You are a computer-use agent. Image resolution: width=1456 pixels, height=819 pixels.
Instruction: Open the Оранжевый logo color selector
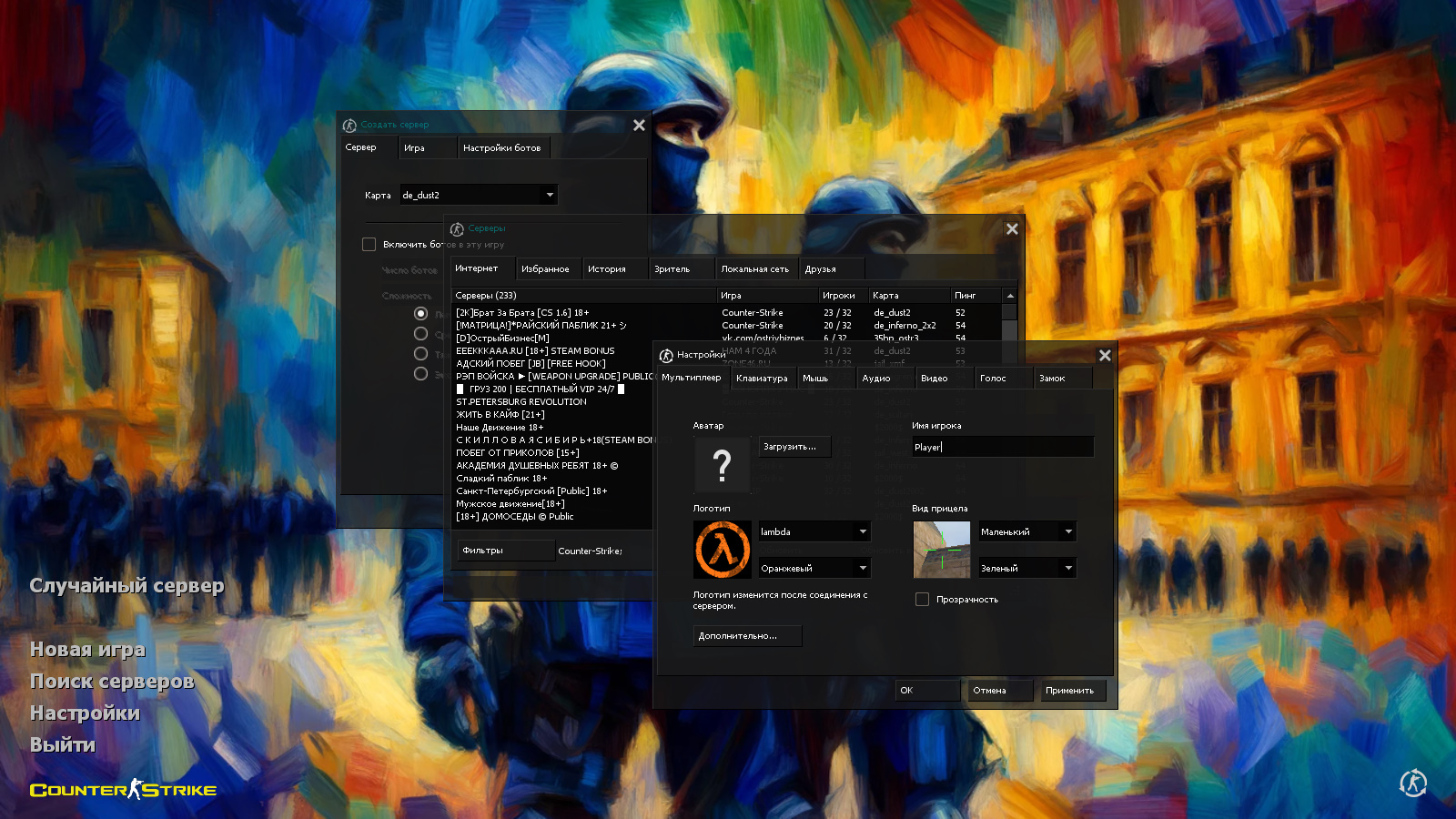click(814, 568)
